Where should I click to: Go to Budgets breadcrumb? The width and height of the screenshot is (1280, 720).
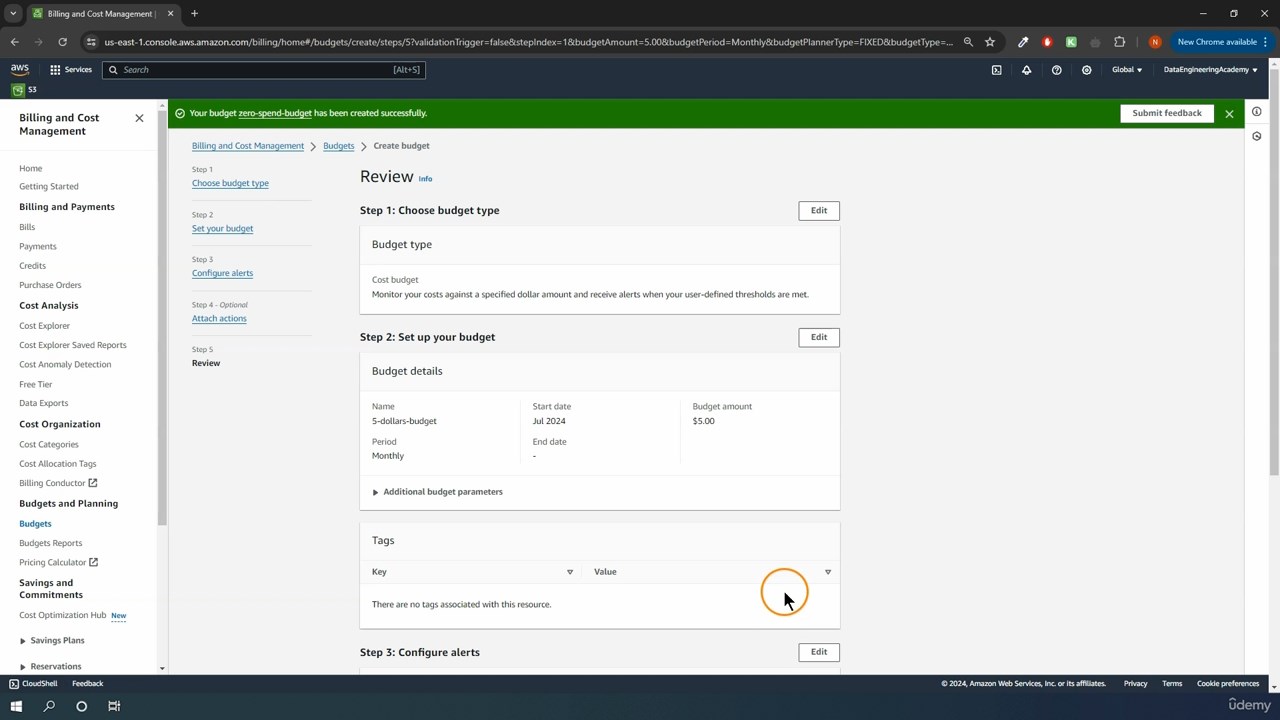click(339, 146)
